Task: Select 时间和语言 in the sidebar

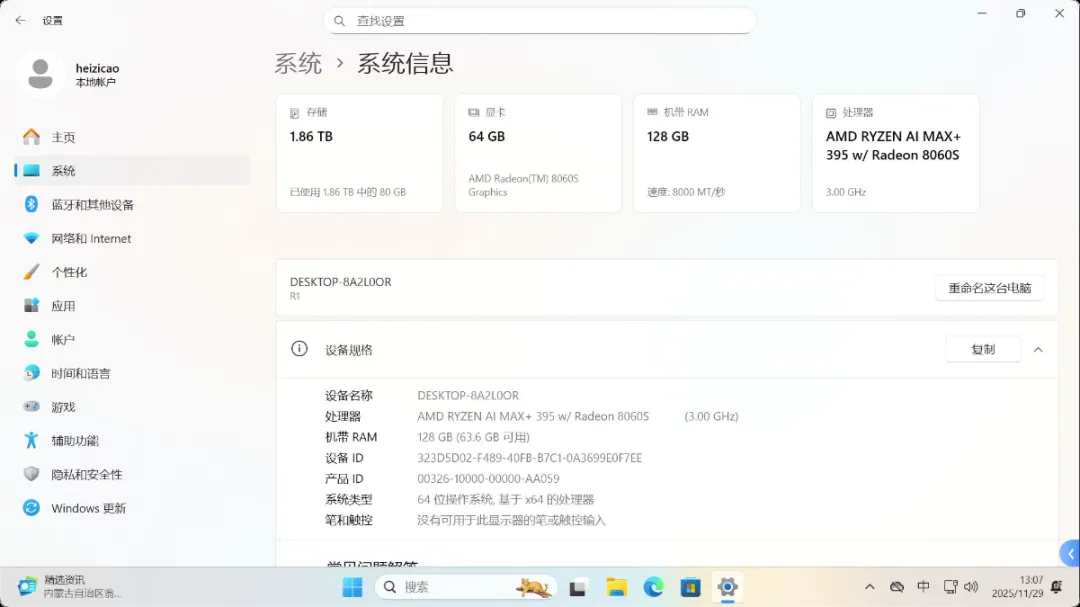Action: [80, 373]
